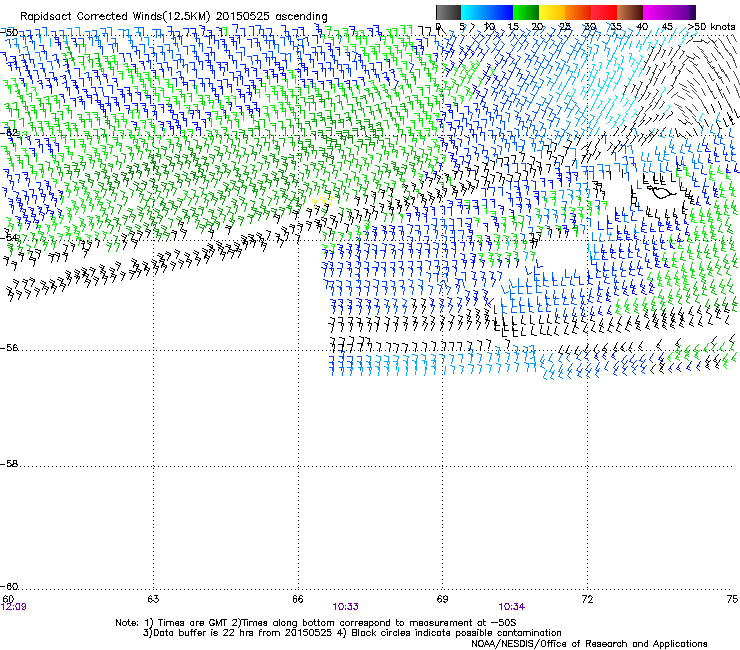Click the '-54' latitude axis label
The height and width of the screenshot is (650, 740).
[x=9, y=237]
